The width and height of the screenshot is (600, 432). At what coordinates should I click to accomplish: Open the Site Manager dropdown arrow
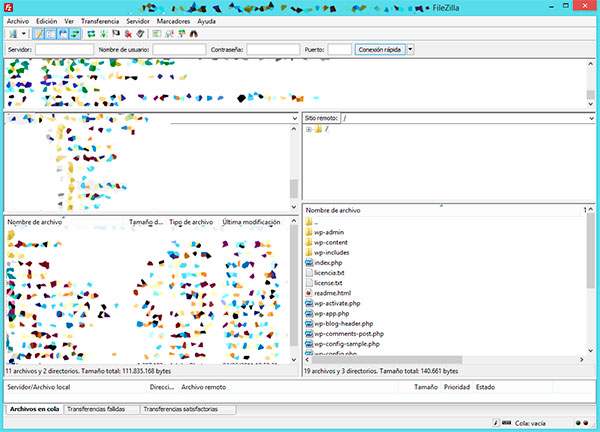tap(23, 34)
